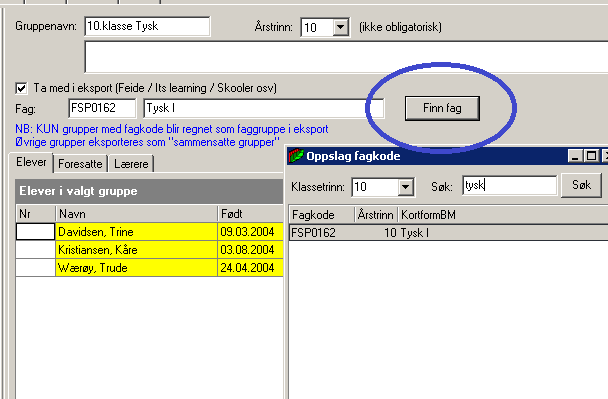Switch to the Foresatte tab
This screenshot has width=608, height=399.
click(x=80, y=164)
